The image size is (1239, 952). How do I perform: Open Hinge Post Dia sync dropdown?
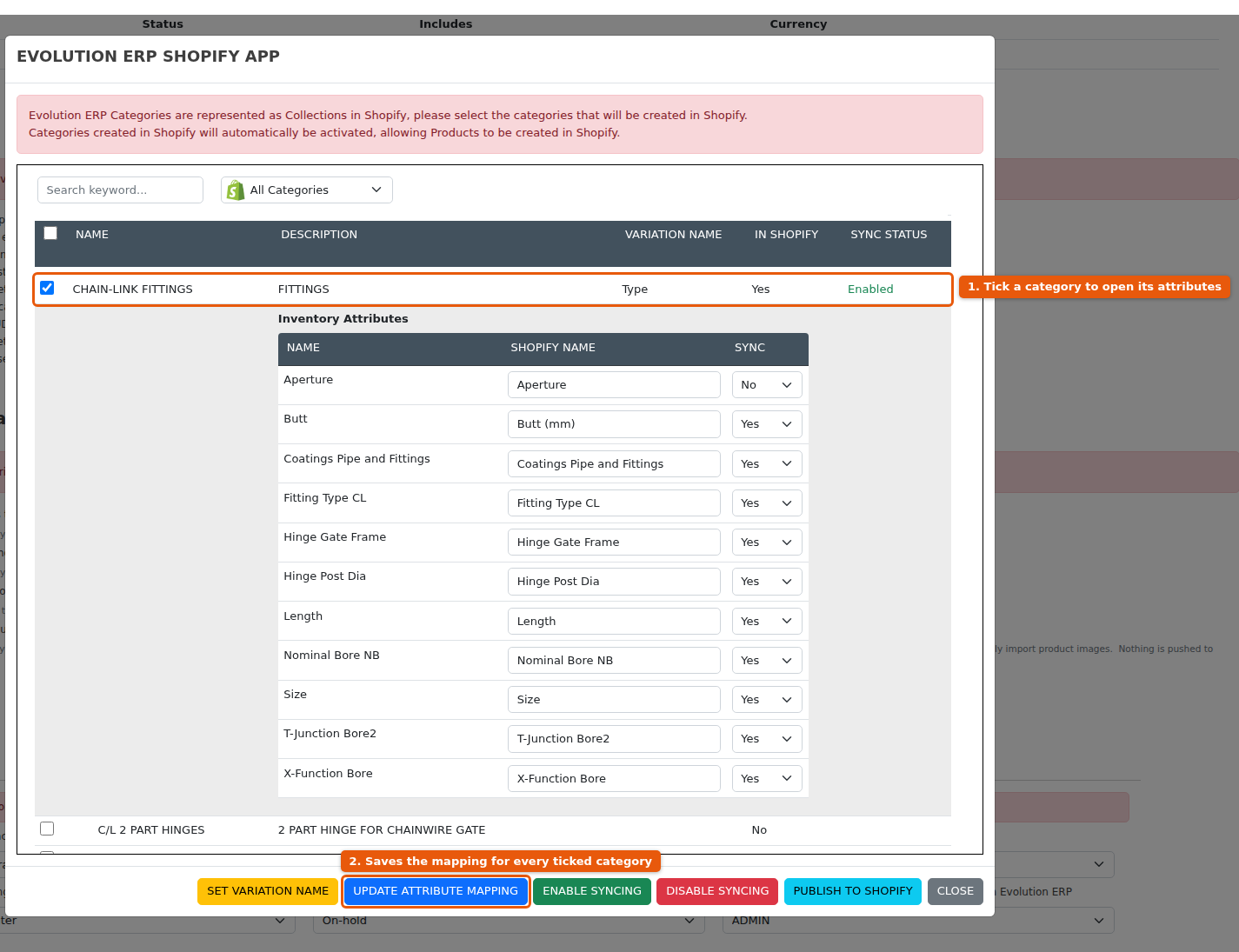767,582
